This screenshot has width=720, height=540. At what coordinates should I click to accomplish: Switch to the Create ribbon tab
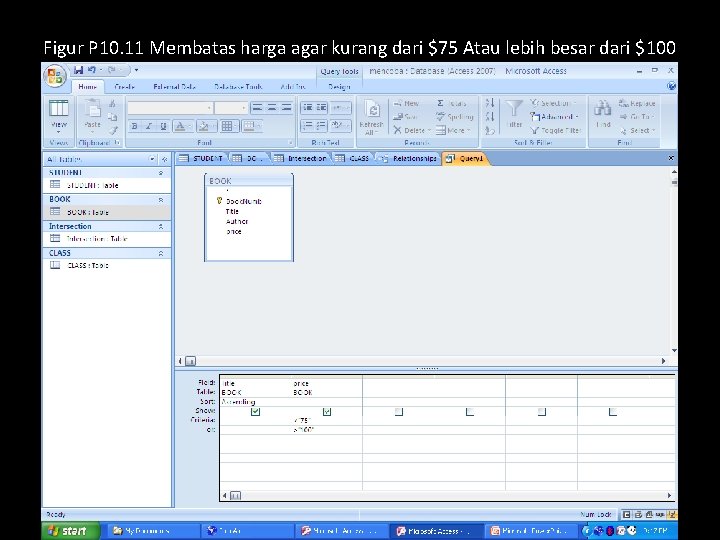point(124,86)
